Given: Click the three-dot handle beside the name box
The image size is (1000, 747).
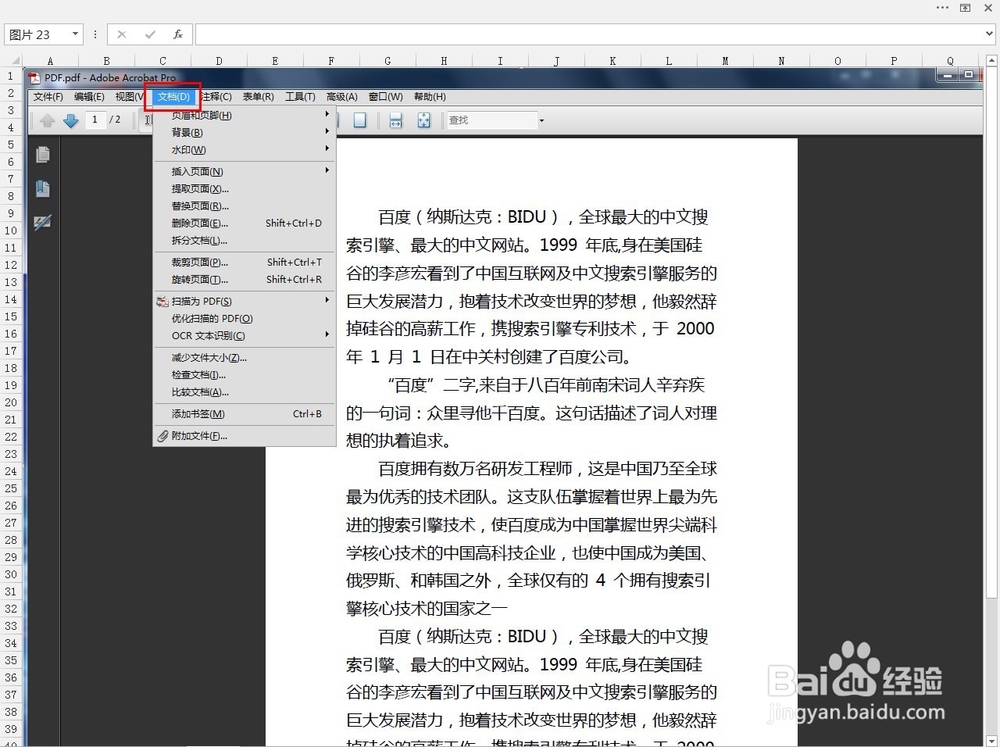Looking at the screenshot, I should pos(95,34).
